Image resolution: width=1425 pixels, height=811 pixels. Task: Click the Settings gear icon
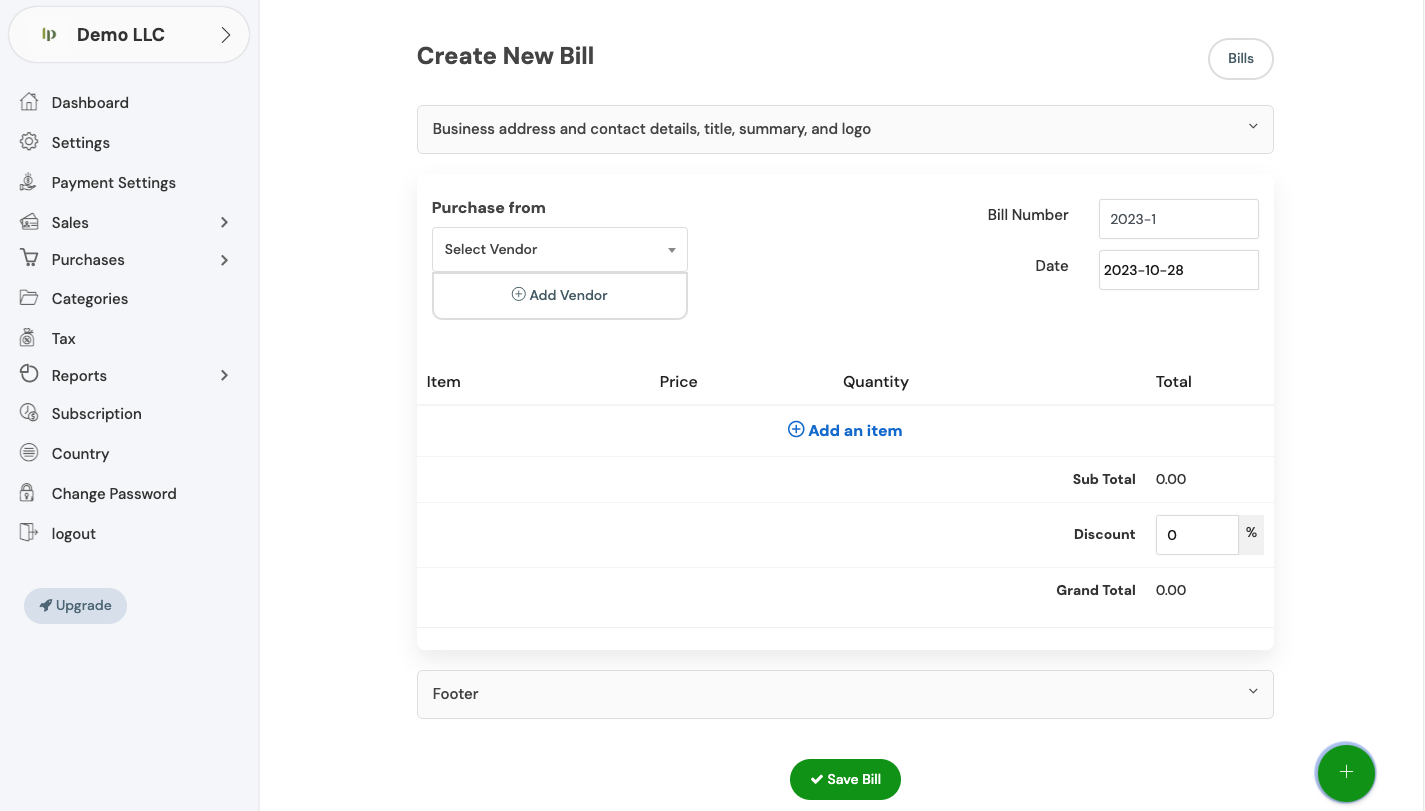pyautogui.click(x=29, y=142)
